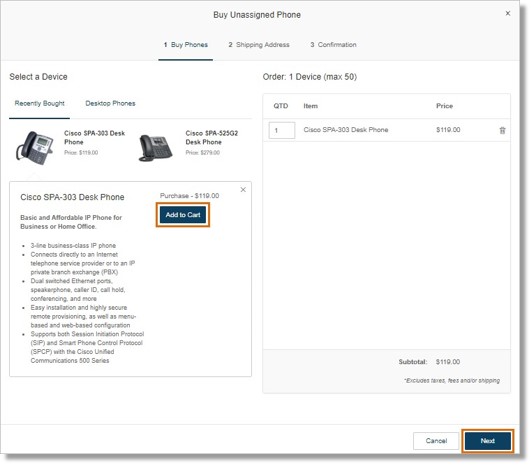The image size is (531, 465).
Task: Click the Price column header
Action: (x=444, y=106)
